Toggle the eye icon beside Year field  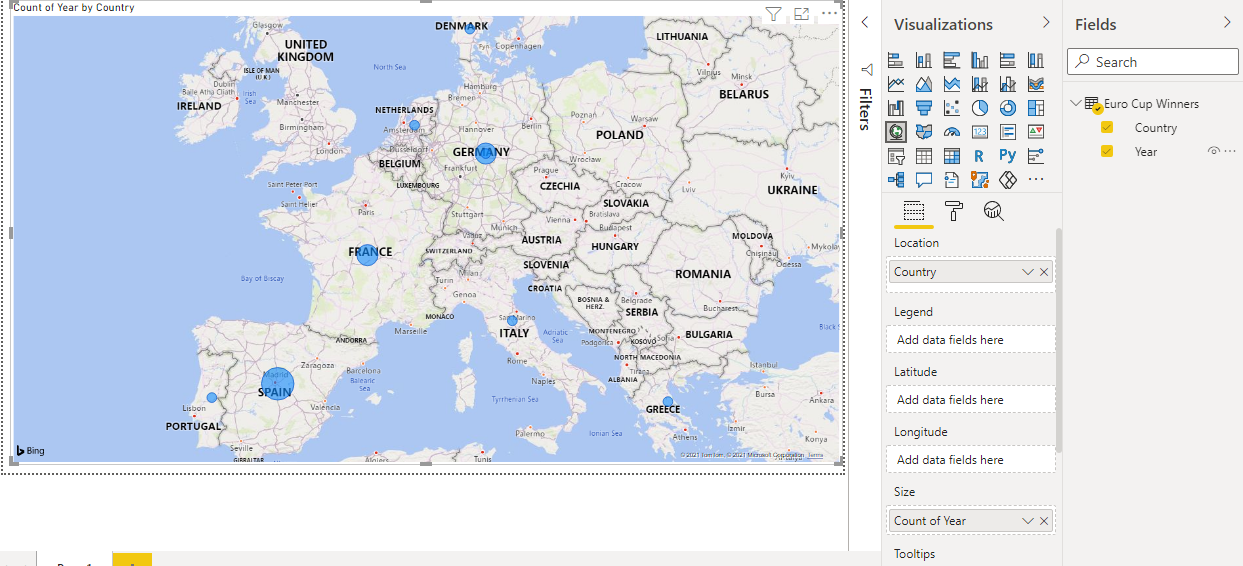(x=1214, y=151)
